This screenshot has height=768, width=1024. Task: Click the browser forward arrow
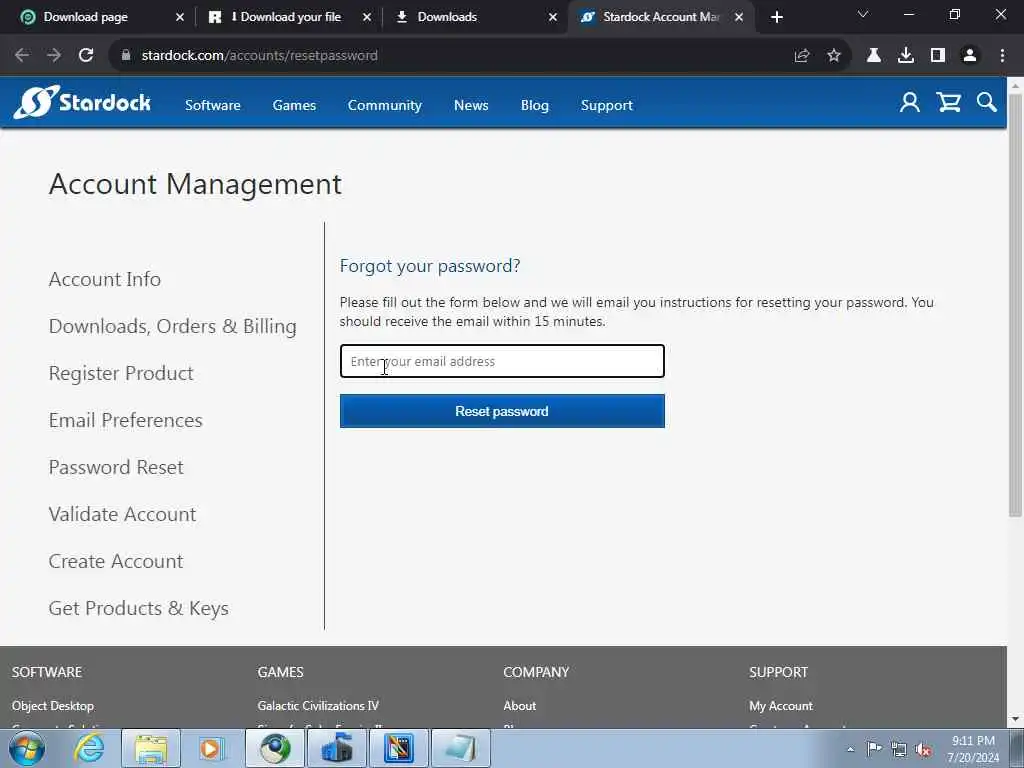coord(54,56)
